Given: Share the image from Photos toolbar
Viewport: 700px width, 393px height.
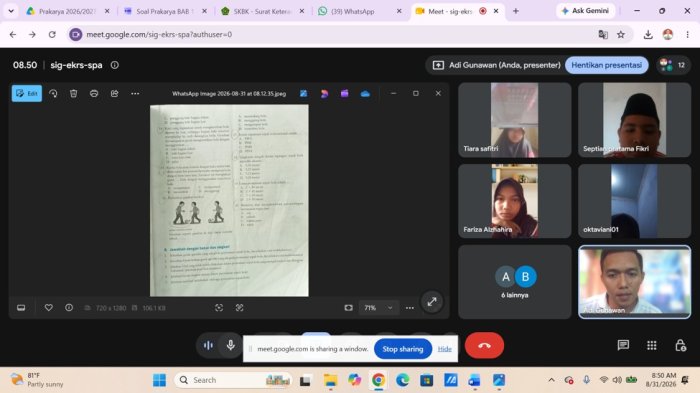Looking at the screenshot, I should pos(115,93).
